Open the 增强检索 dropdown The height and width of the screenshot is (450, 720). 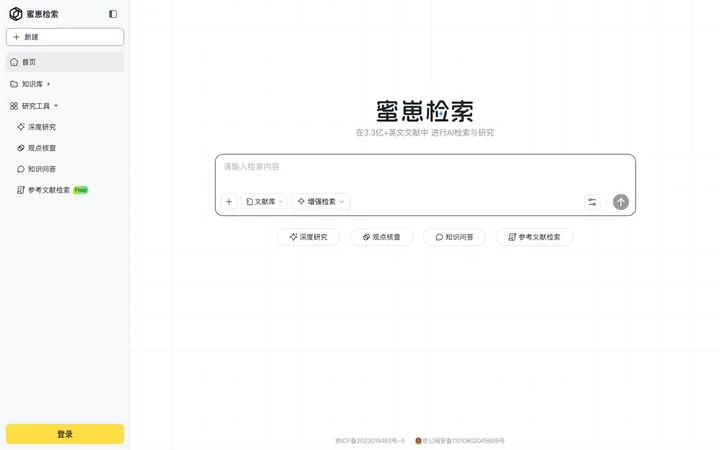[x=321, y=202]
